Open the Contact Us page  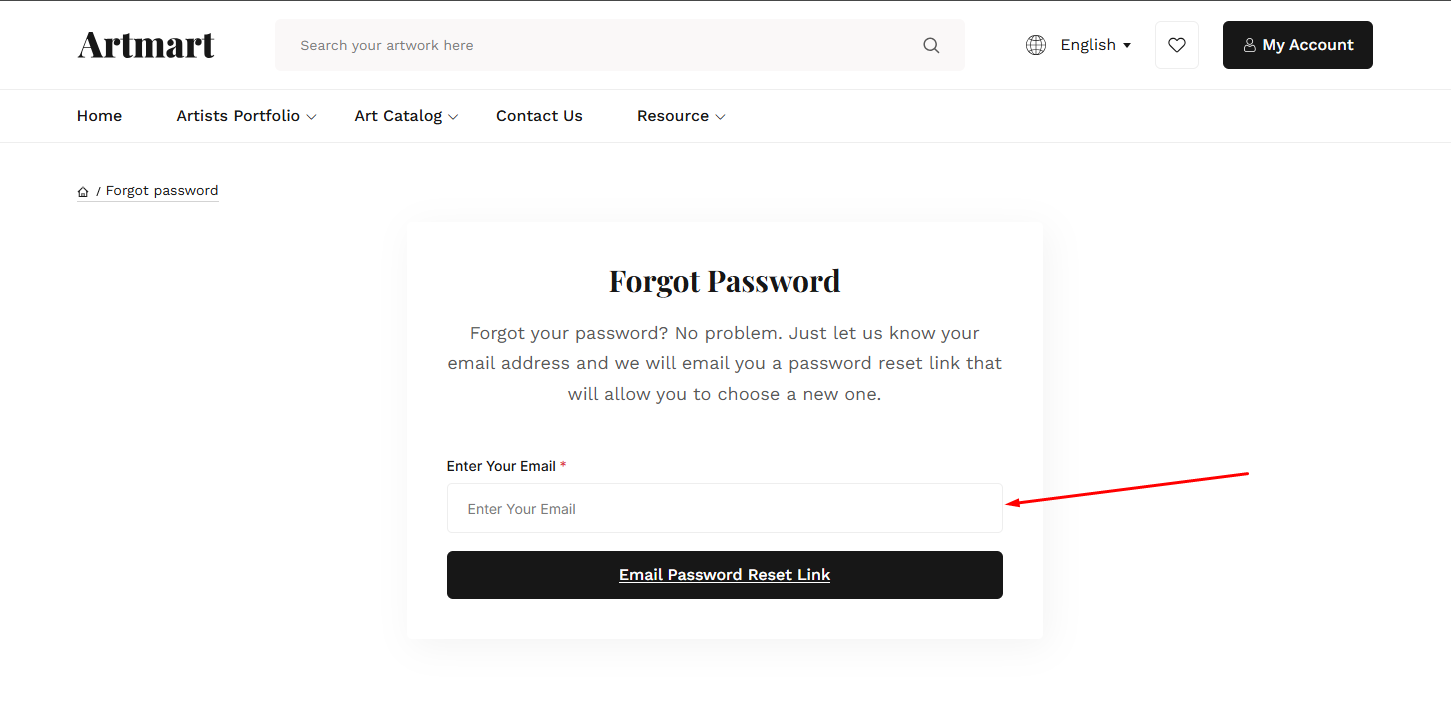539,116
